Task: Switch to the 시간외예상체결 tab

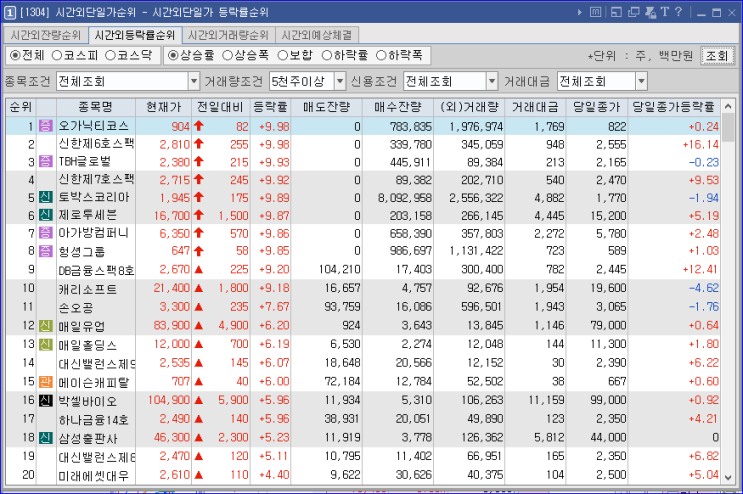Action: (317, 35)
